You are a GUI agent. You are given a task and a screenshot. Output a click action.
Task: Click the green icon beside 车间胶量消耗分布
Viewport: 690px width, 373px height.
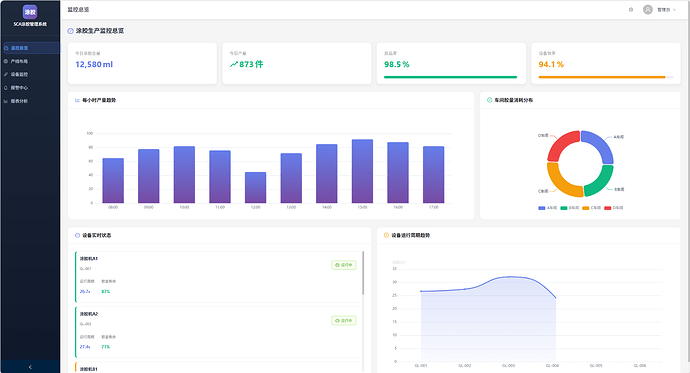tap(489, 100)
